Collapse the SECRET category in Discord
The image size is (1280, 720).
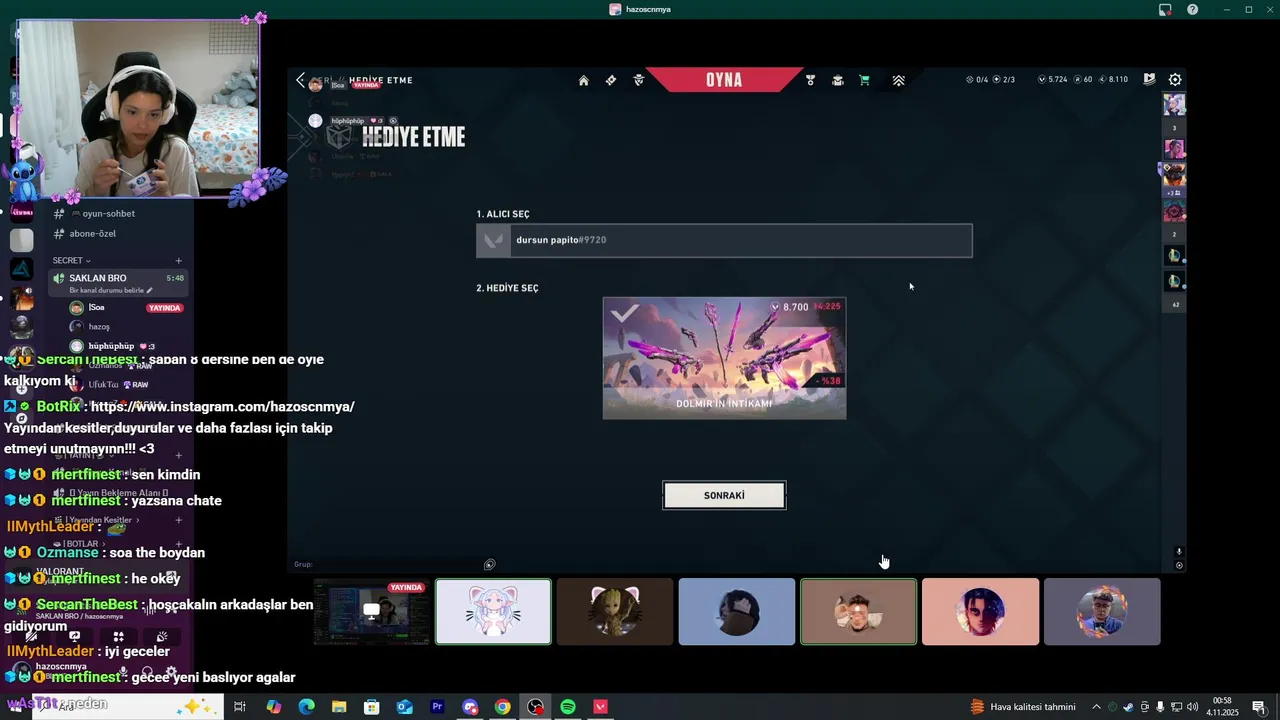[x=72, y=260]
